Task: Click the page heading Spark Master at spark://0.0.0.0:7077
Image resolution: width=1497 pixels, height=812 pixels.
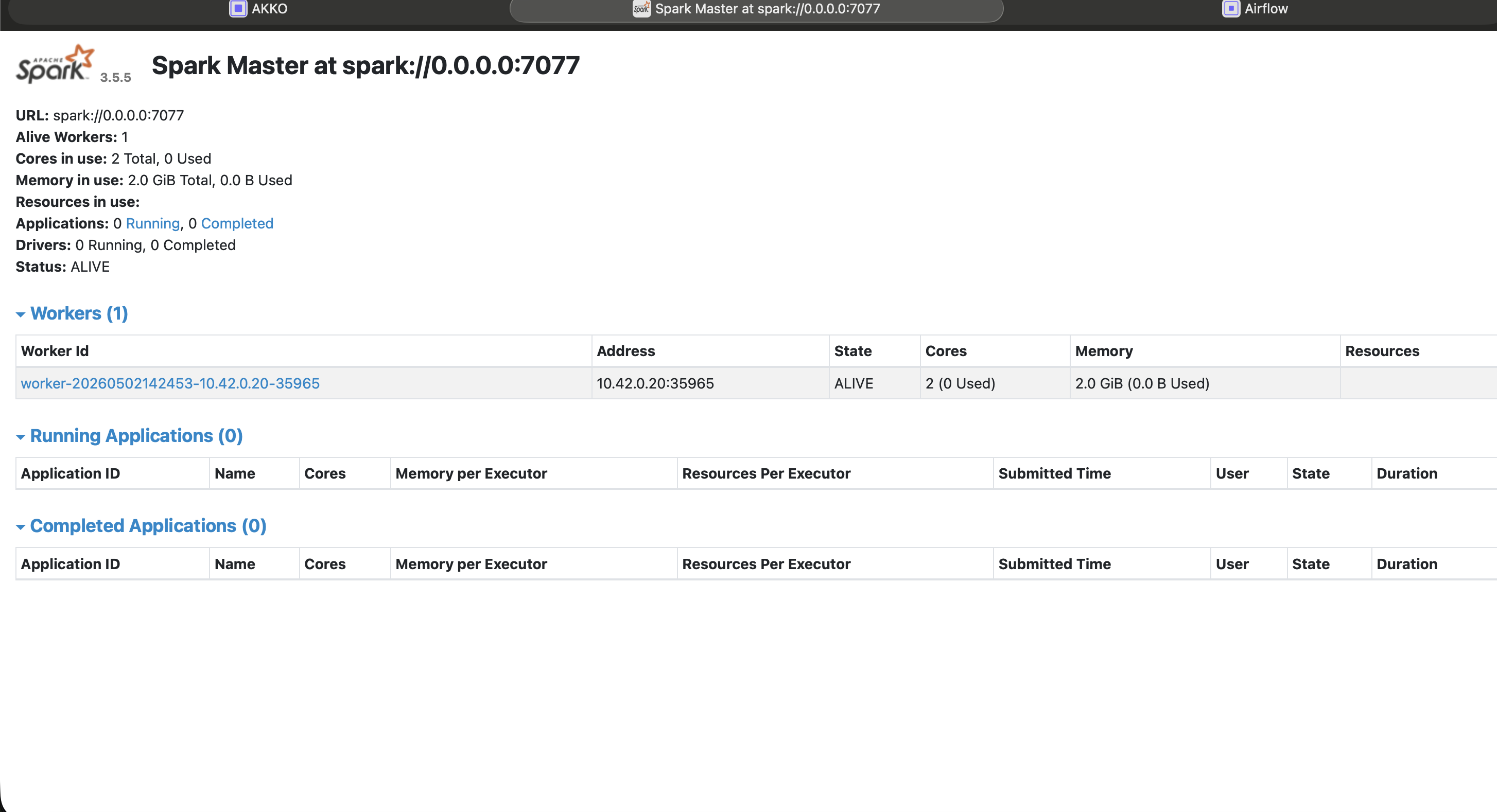Action: [365, 66]
